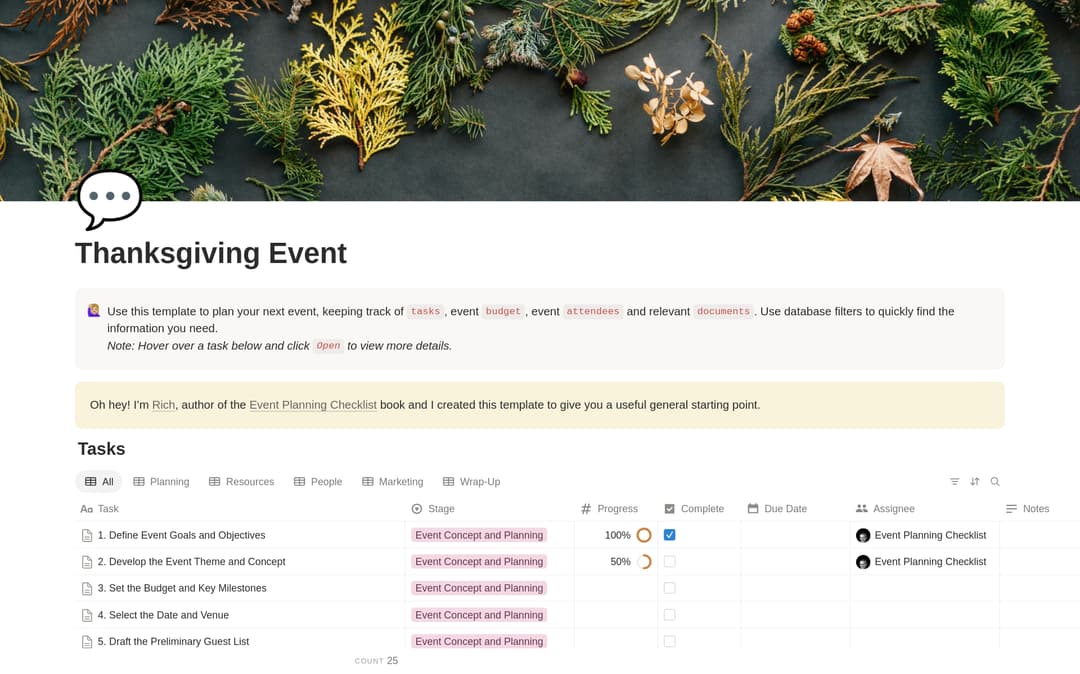Click the 'attendees' code tag in callout
The width and height of the screenshot is (1080, 674).
pyautogui.click(x=592, y=311)
